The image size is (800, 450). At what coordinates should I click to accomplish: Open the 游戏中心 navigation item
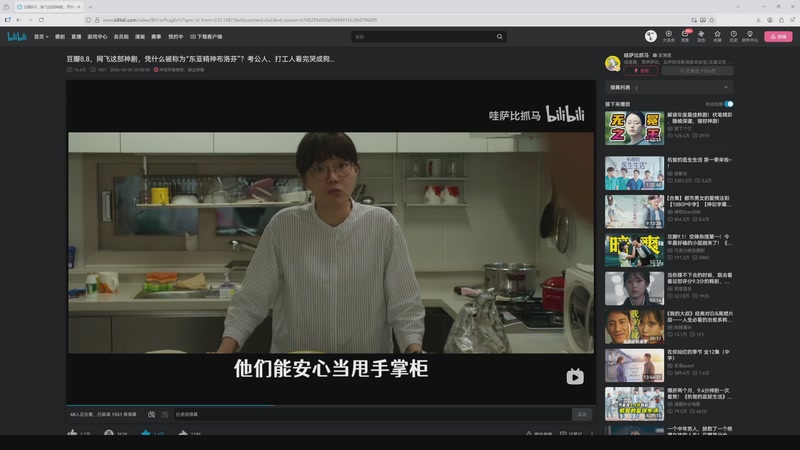[x=97, y=37]
